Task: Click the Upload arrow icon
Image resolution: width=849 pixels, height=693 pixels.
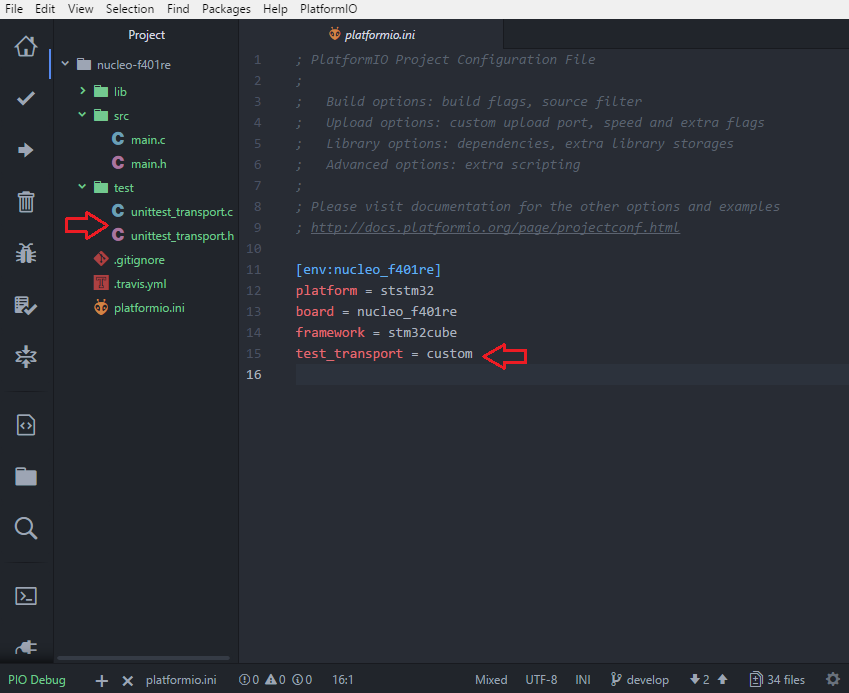Action: click(25, 150)
